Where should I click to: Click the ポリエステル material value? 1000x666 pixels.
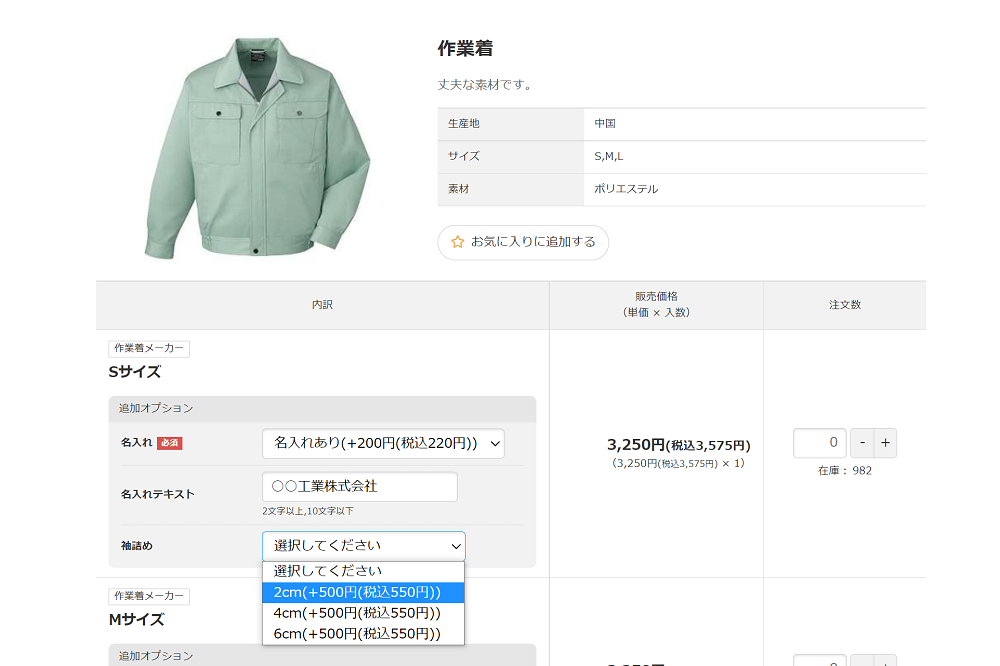[x=626, y=189]
